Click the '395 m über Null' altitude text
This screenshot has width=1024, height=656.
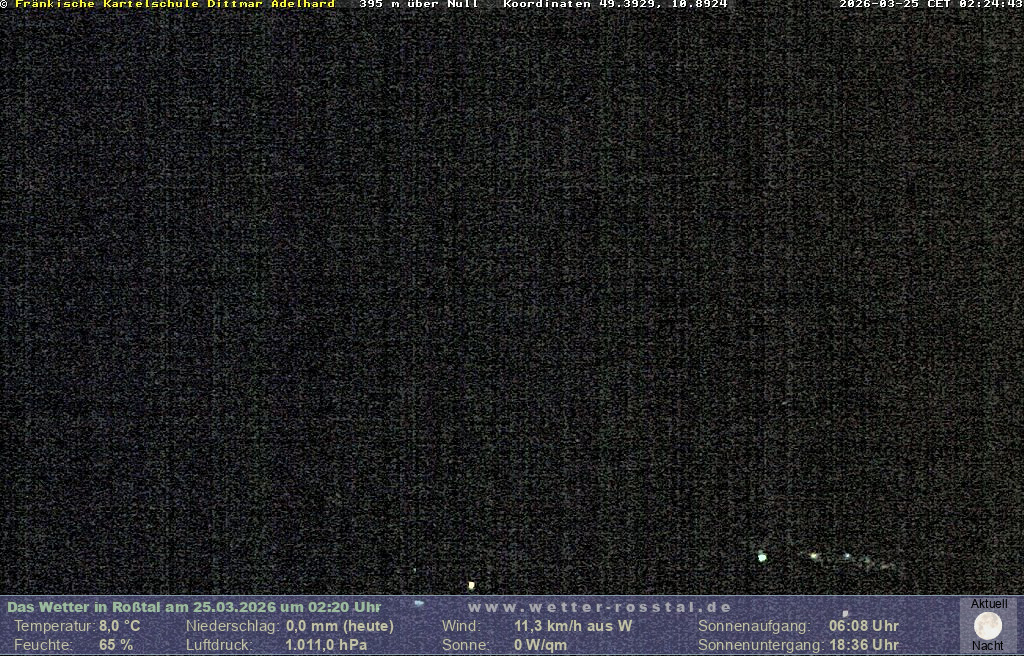(x=418, y=4)
